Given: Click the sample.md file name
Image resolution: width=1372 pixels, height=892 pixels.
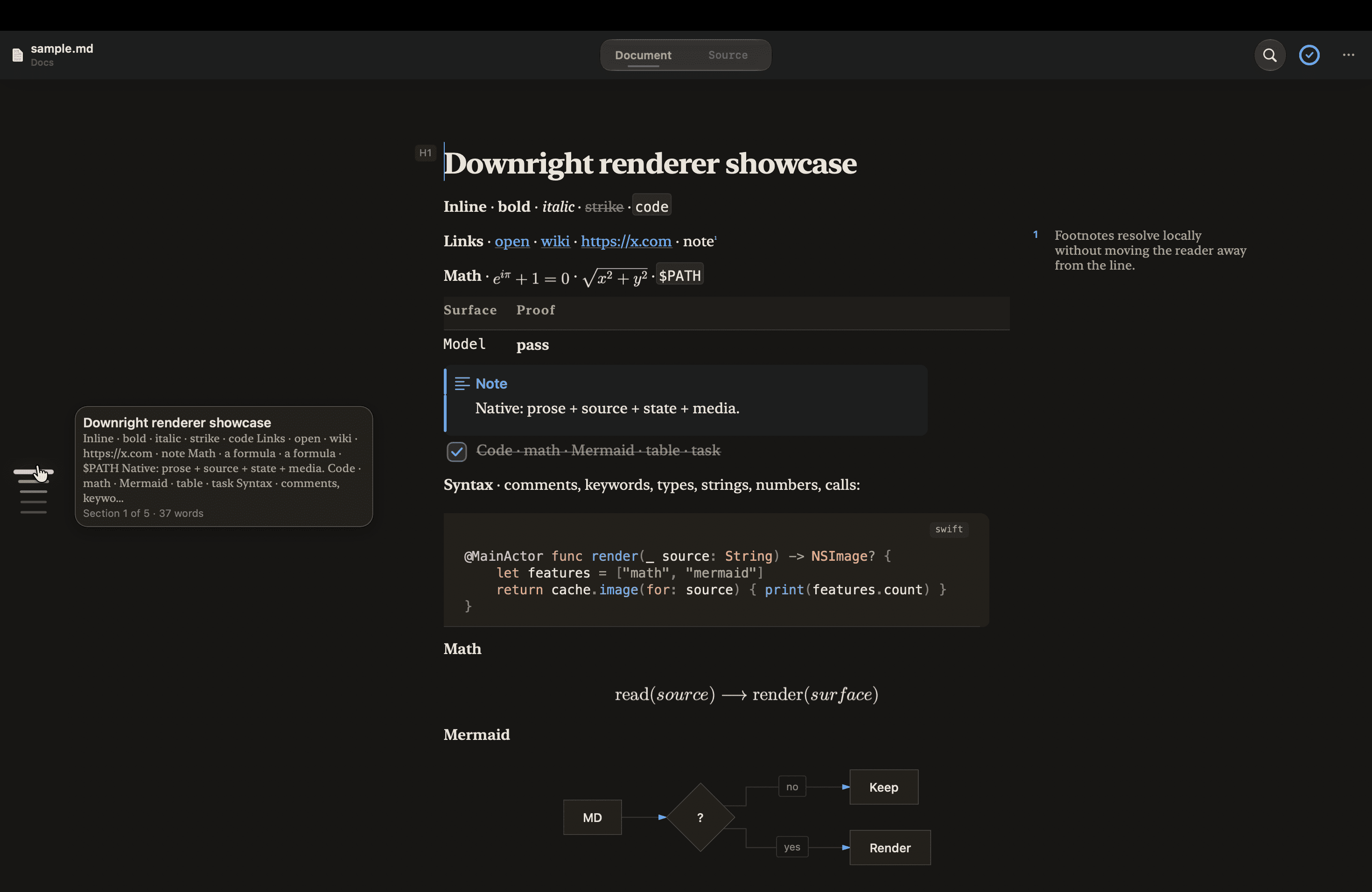Looking at the screenshot, I should pos(62,49).
